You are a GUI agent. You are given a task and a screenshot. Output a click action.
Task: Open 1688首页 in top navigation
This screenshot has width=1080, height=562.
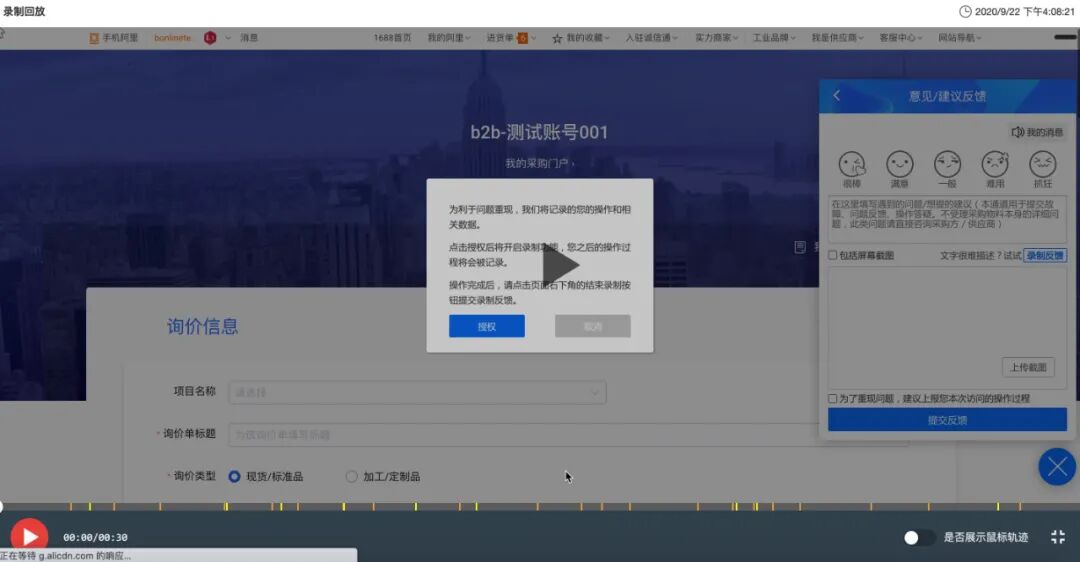click(392, 38)
